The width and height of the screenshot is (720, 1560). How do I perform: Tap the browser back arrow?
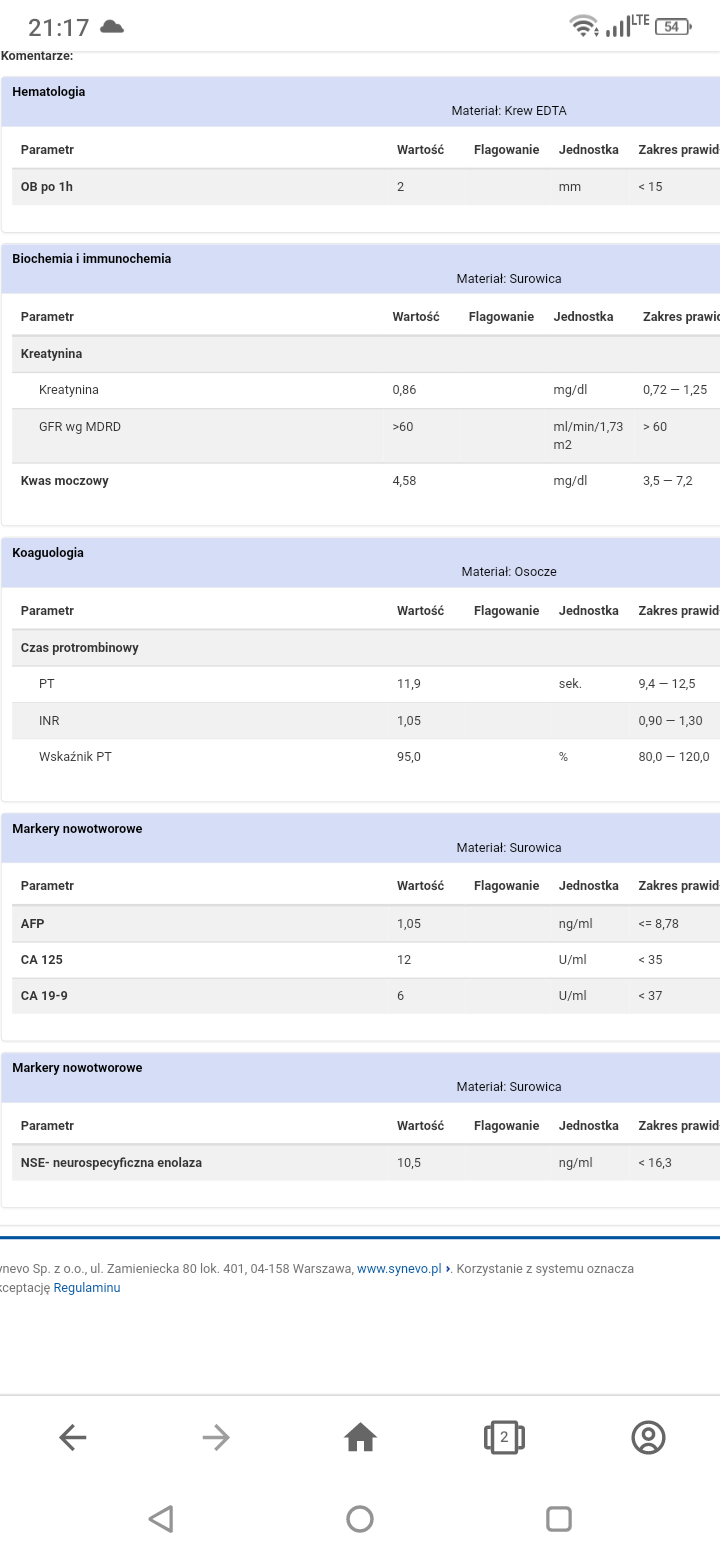point(73,1438)
